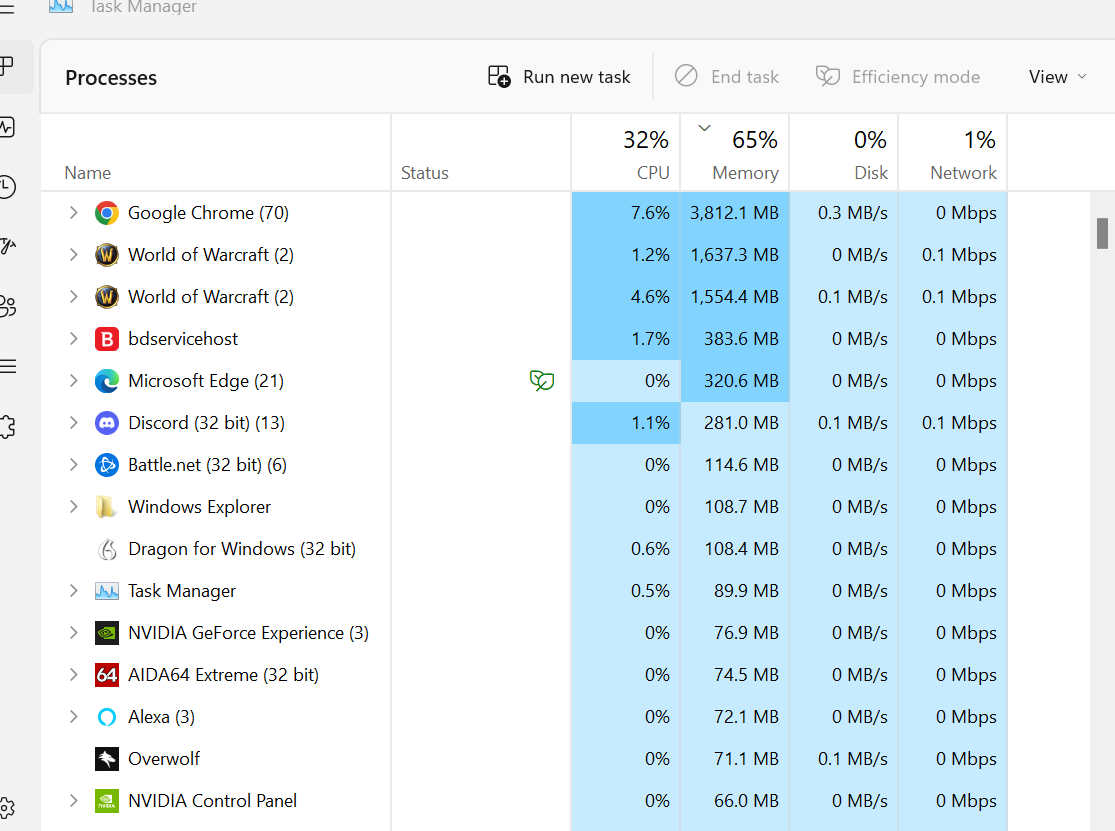Expand the Microsoft Edge (21) group
This screenshot has width=1115, height=831.
click(73, 380)
